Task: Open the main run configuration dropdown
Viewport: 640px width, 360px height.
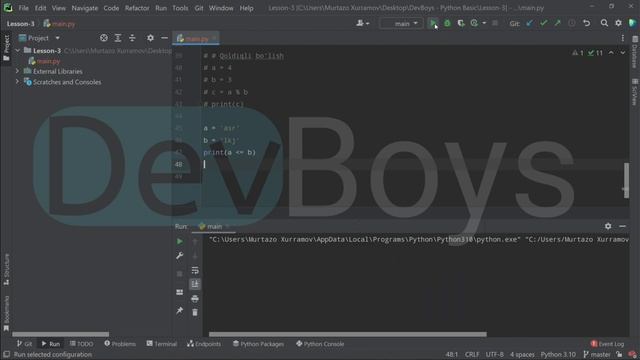Action: coord(401,23)
